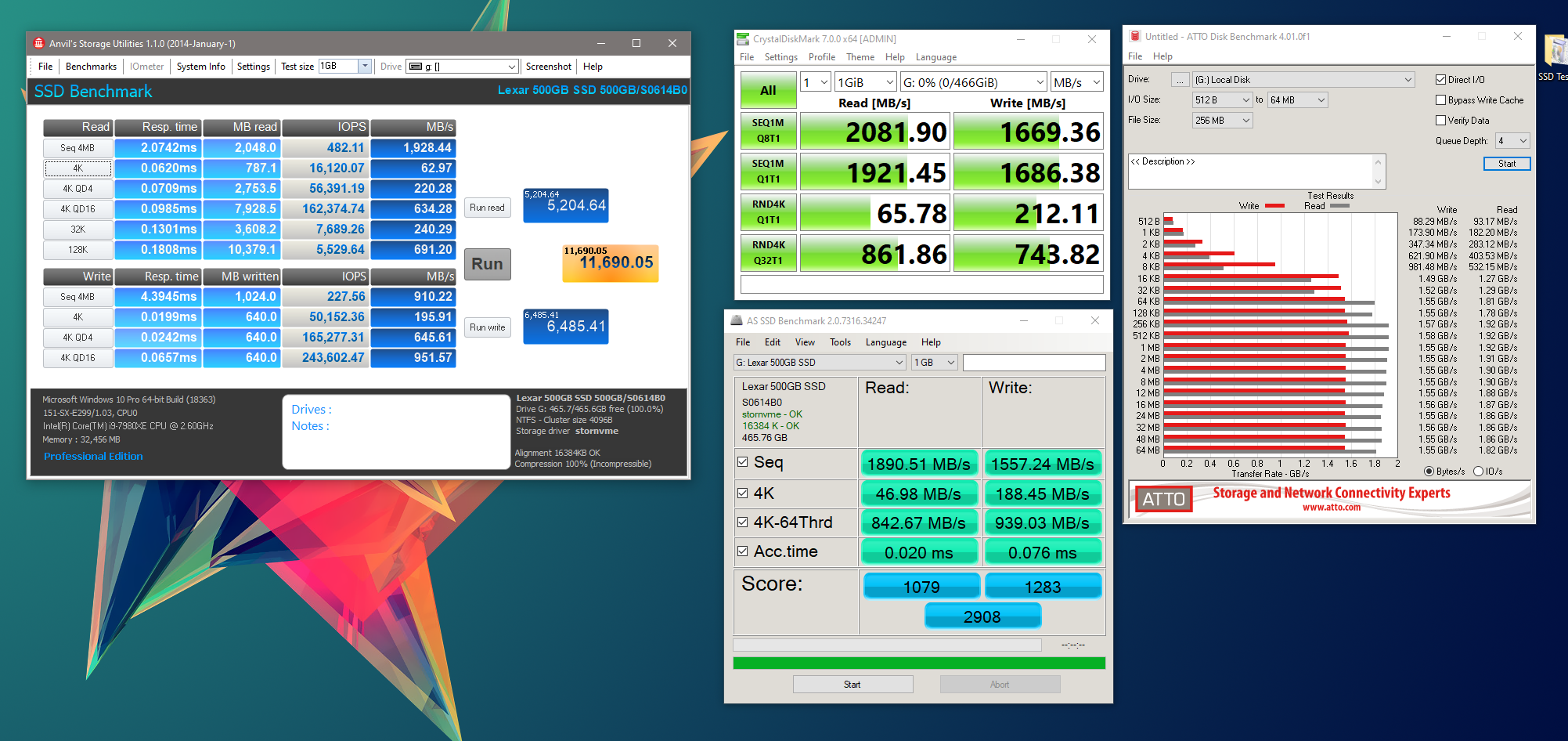
Task: Open test count dropdown in CrystalDiskMark
Action: pyautogui.click(x=815, y=82)
